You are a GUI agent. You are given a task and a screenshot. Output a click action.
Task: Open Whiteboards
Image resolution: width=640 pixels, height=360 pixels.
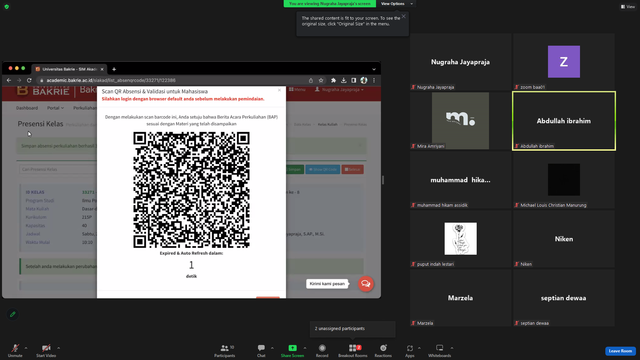[x=439, y=350]
